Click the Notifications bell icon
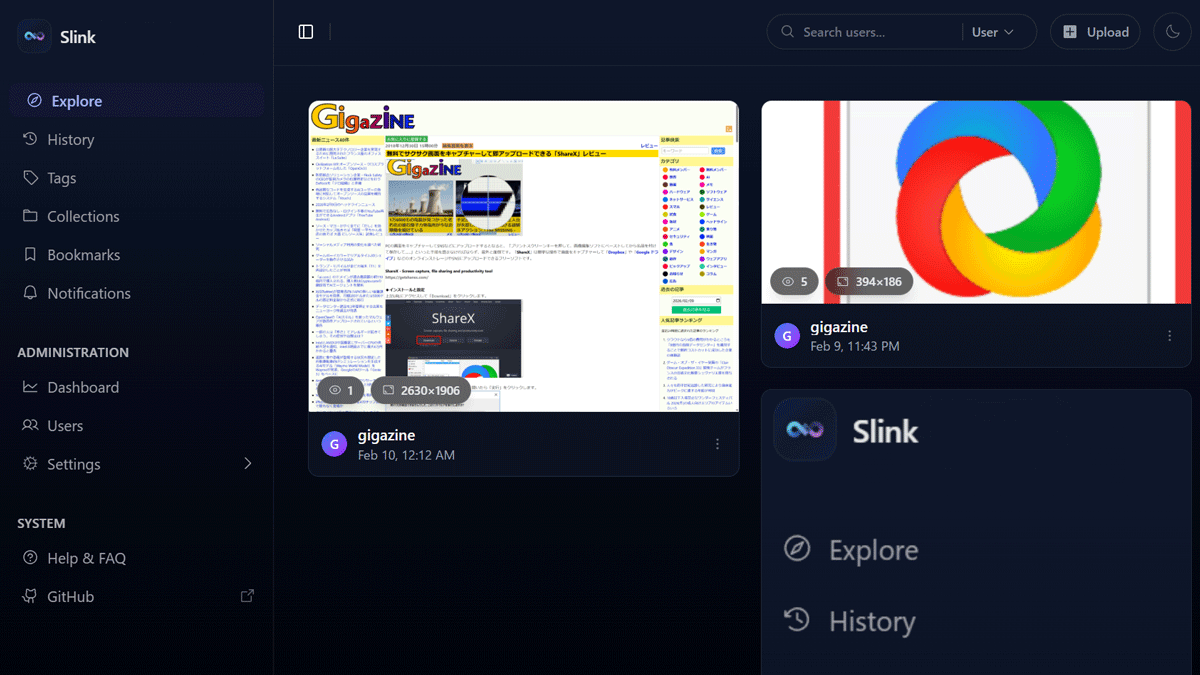Viewport: 1200px width, 675px height. point(30,293)
